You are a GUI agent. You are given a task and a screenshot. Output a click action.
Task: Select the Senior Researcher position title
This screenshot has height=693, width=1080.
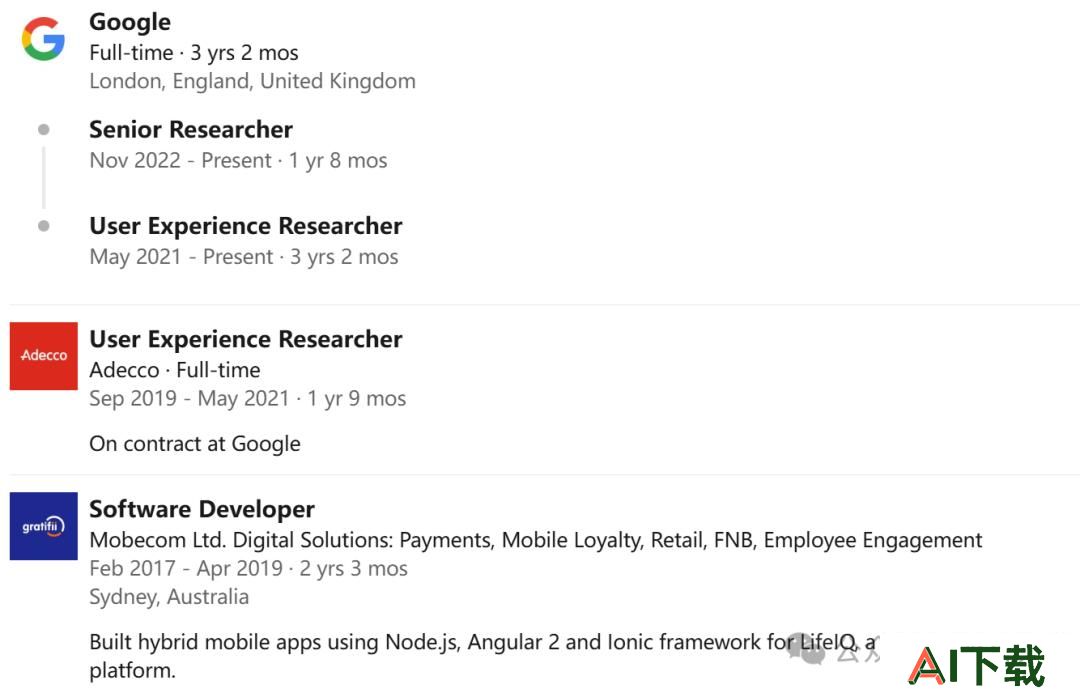(191, 130)
